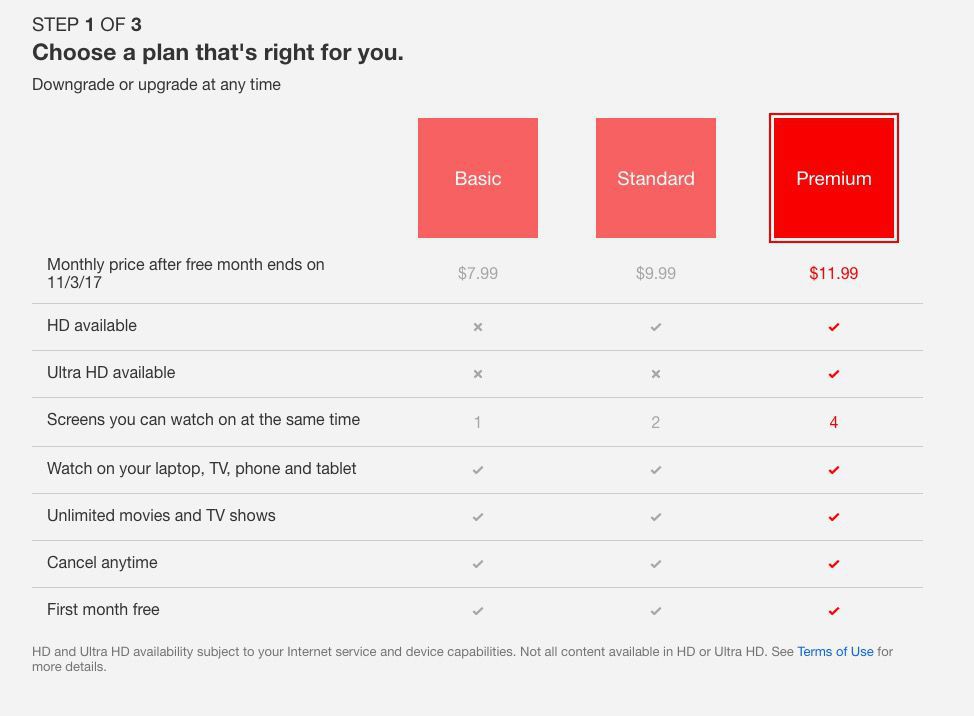
Task: Click the Watch on laptop checkmark under Premium
Action: tap(833, 469)
